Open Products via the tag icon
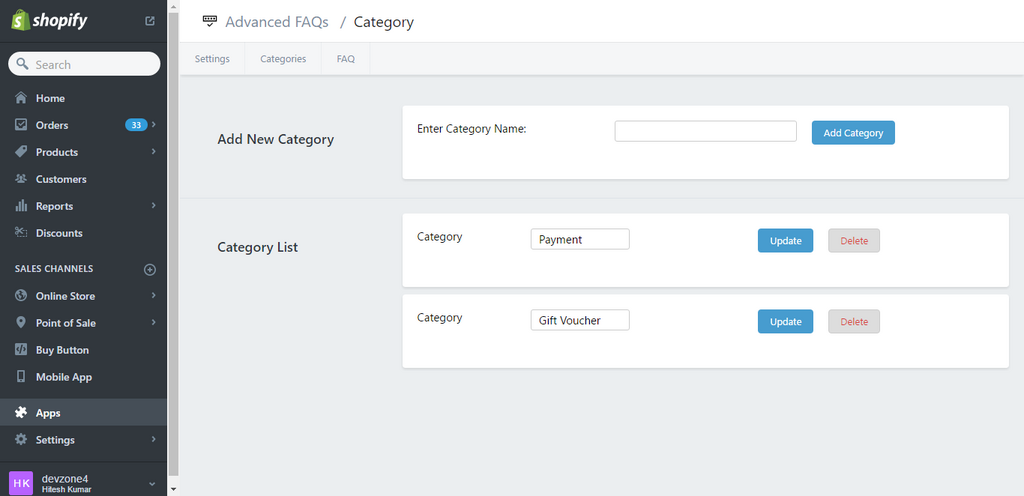The height and width of the screenshot is (496, 1024). (22, 152)
